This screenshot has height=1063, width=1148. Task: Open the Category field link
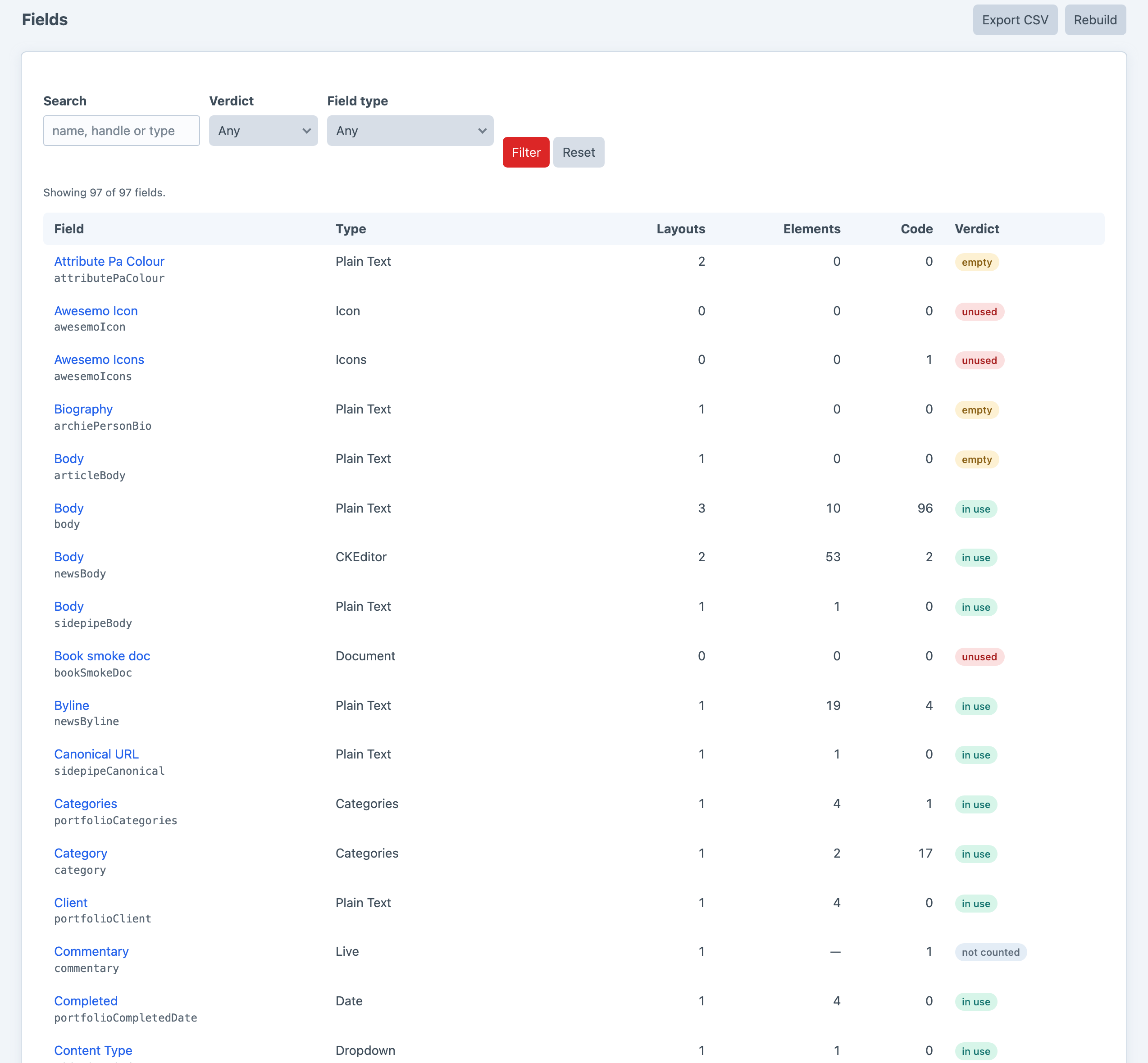(x=81, y=853)
